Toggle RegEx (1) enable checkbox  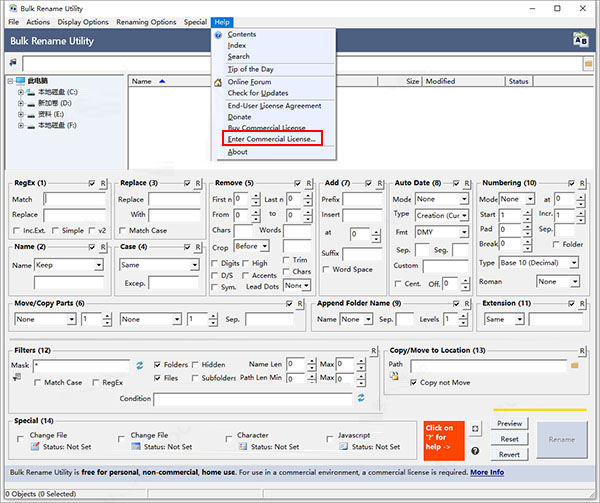tap(92, 183)
